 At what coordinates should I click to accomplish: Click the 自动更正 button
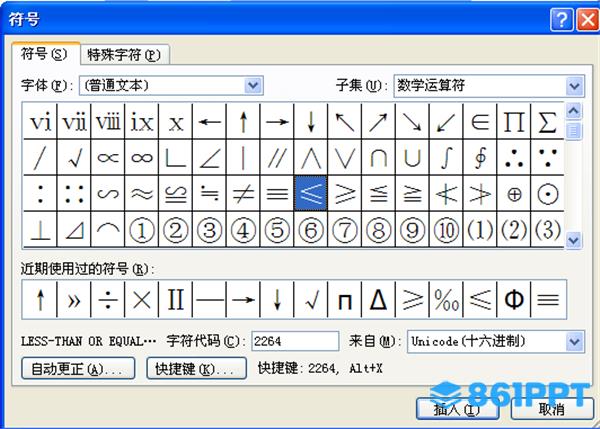click(x=78, y=369)
